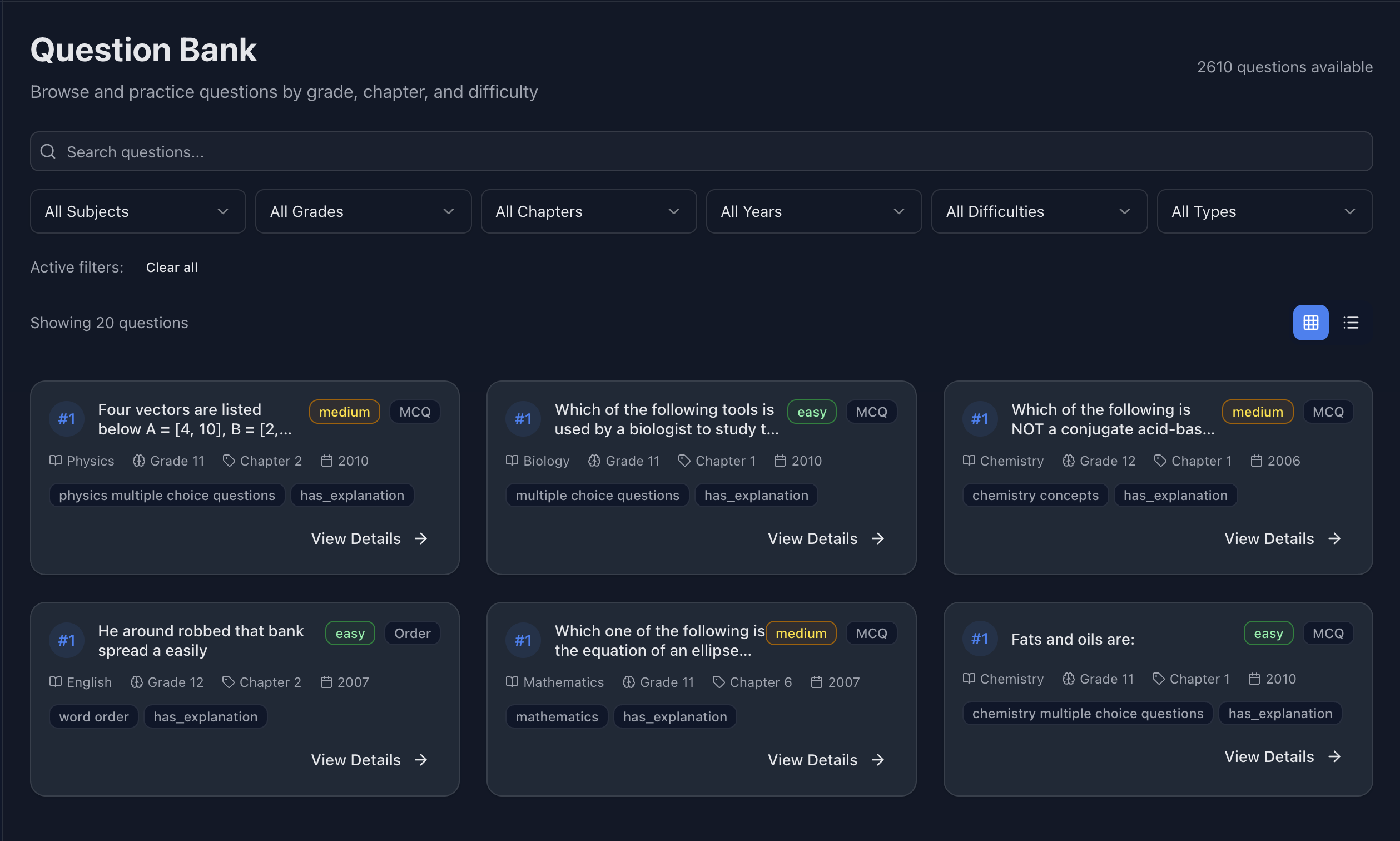
Task: Click tag icon beside Chapter 6
Action: [x=718, y=682]
